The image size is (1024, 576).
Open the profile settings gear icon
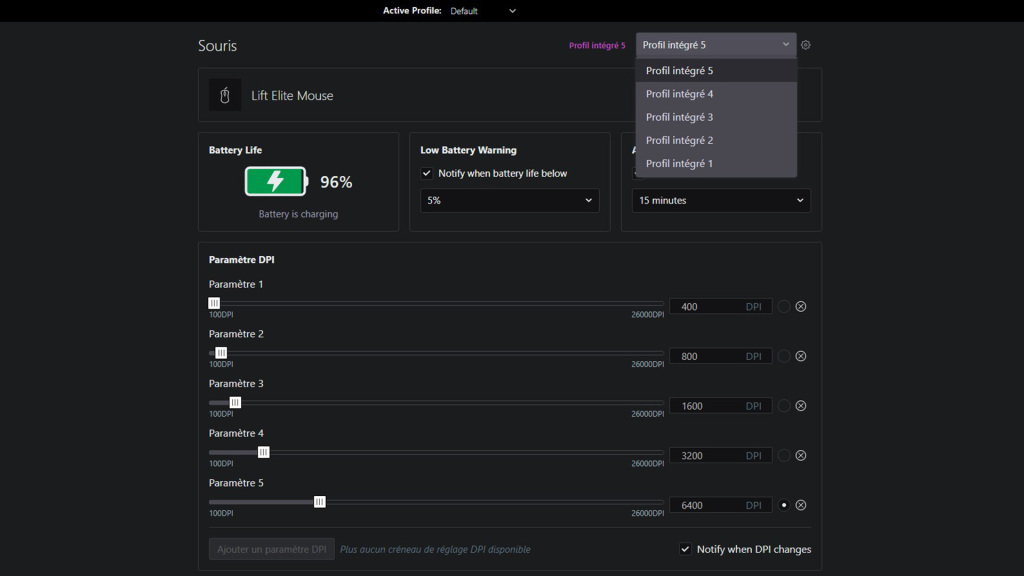[805, 45]
